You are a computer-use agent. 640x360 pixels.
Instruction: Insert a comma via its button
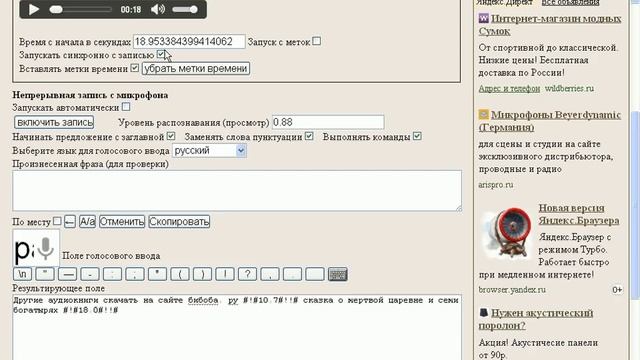point(270,274)
